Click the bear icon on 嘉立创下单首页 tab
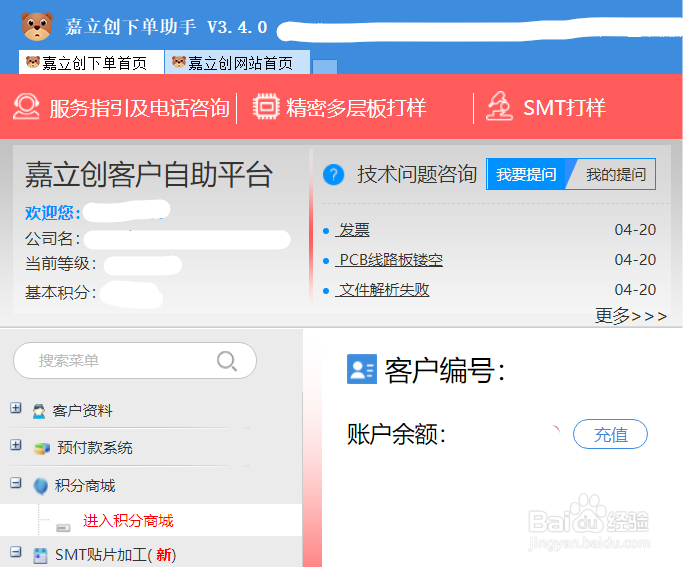Screen dimensions: 690x567 click(33, 62)
